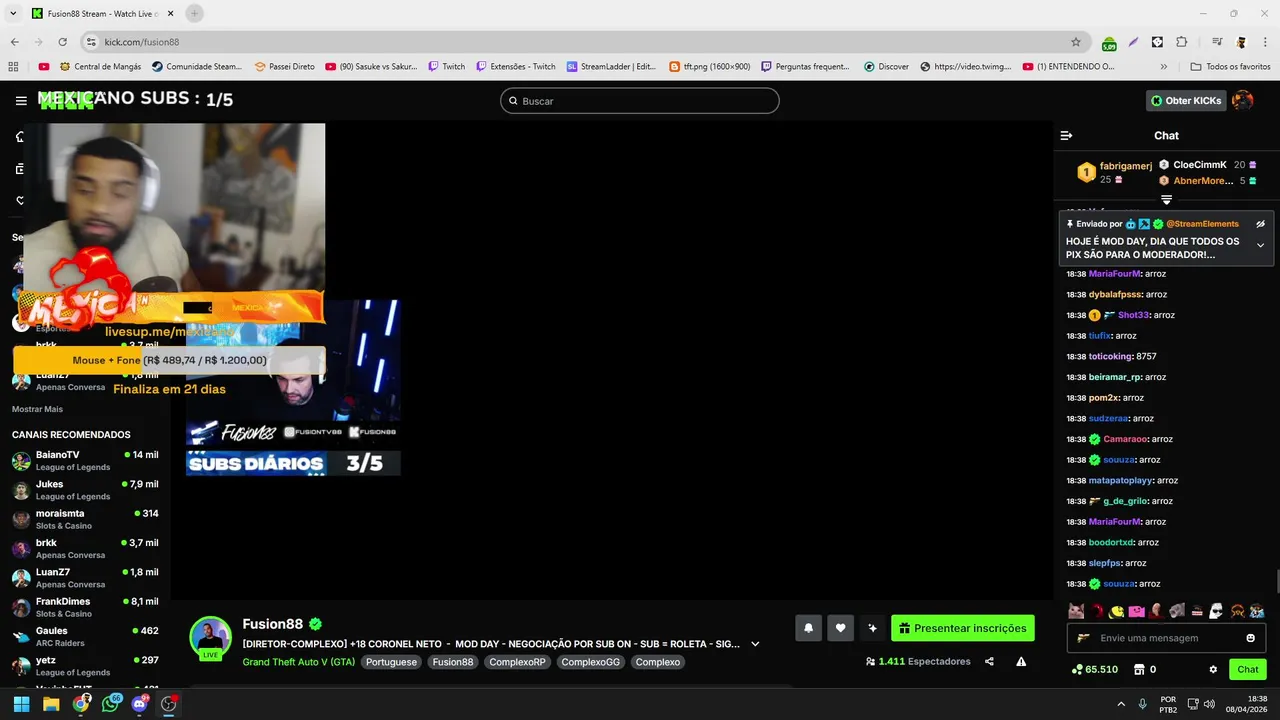Expand the gift leaderboard arrow
The width and height of the screenshot is (1280, 720).
point(1166,200)
